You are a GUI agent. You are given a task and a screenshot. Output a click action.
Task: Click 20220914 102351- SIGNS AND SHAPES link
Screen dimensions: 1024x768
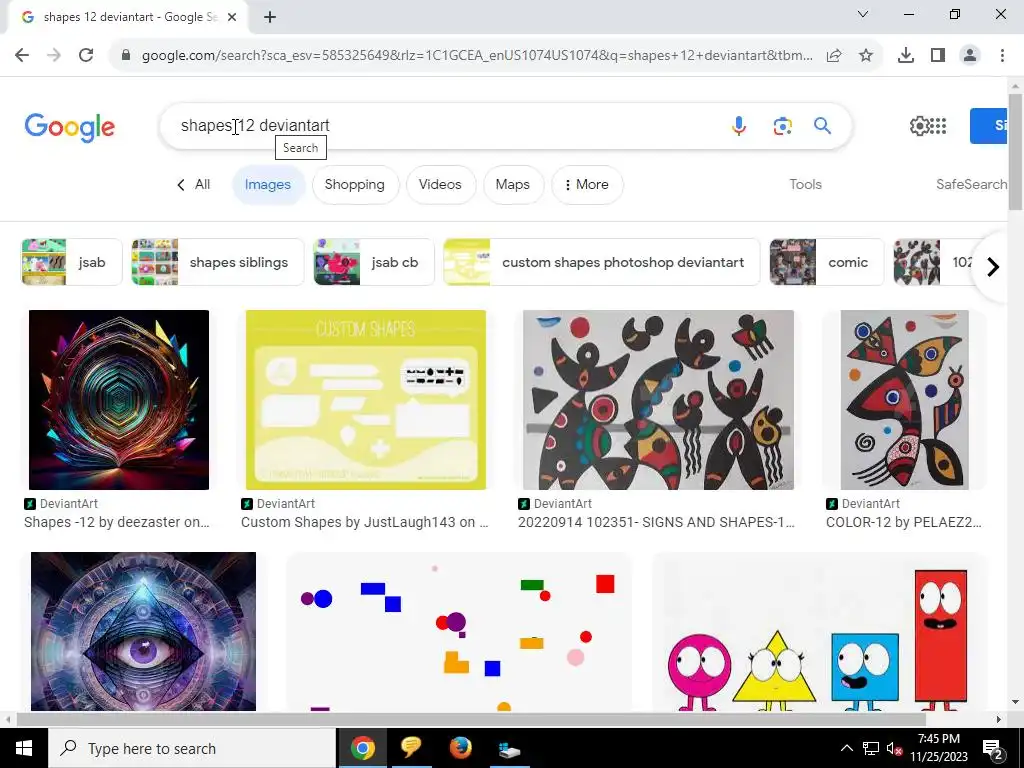click(x=656, y=522)
